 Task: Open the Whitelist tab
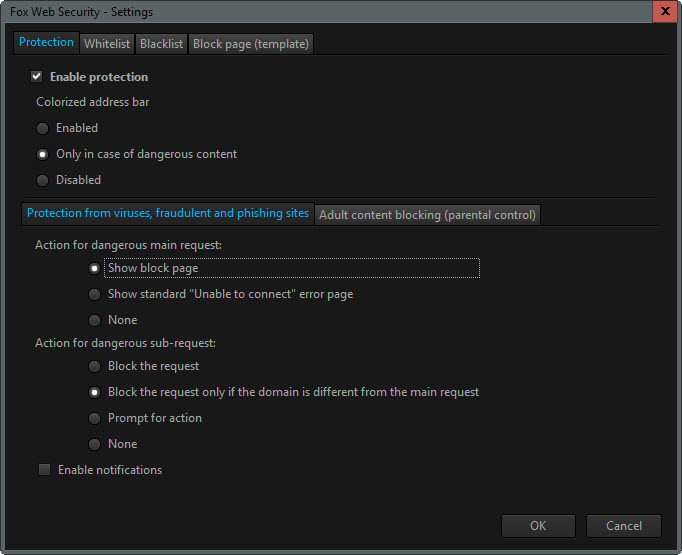[107, 44]
